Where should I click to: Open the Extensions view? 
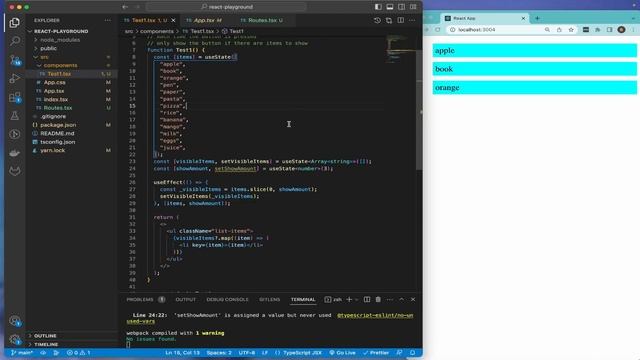(15, 97)
